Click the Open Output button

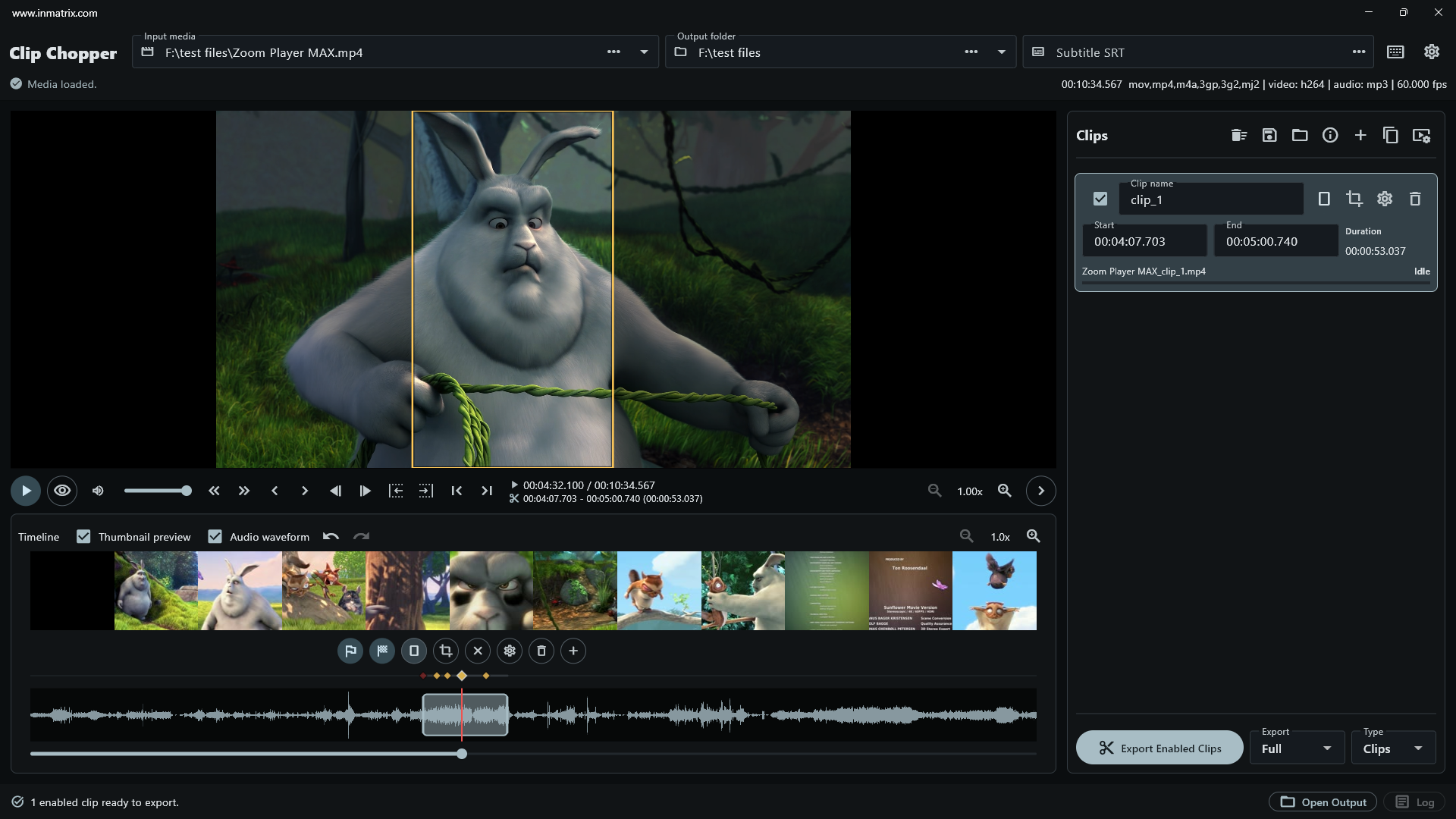click(1323, 802)
